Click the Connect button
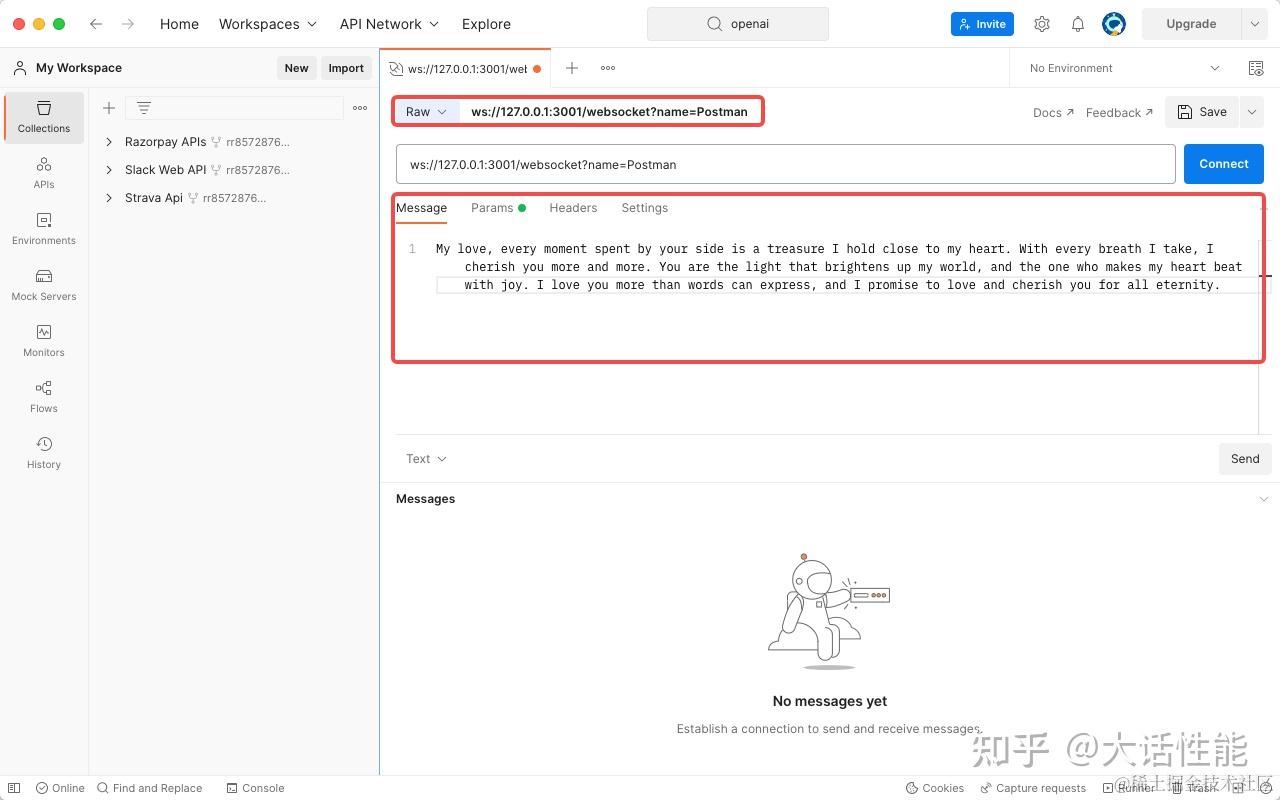The image size is (1280, 800). click(1223, 163)
